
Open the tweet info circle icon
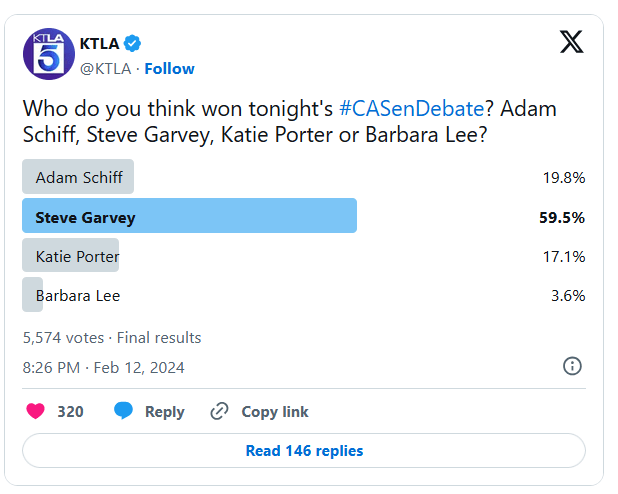572,366
